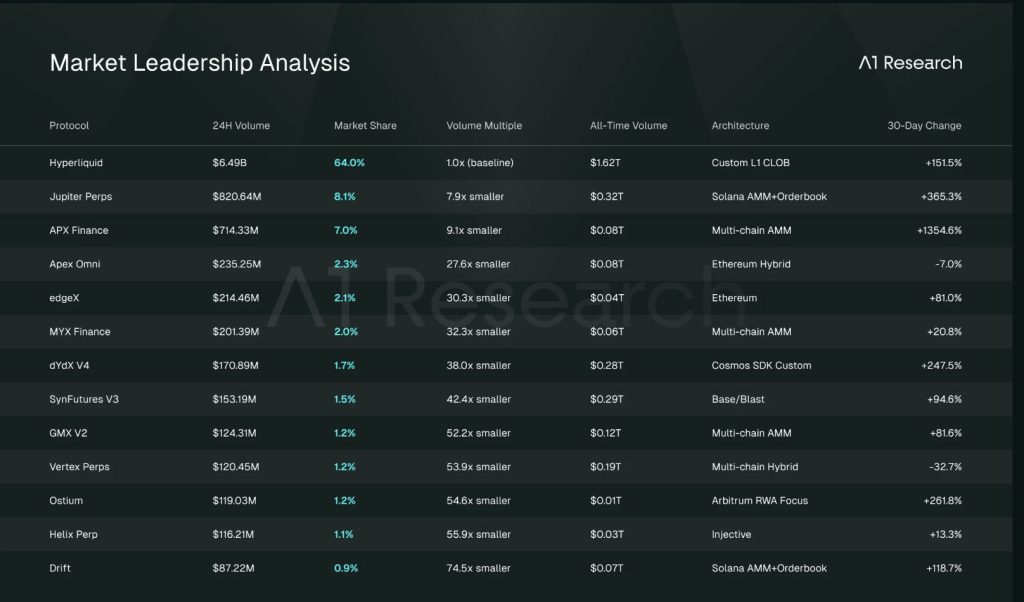Click APX Finance's +1354.6% change value

pyautogui.click(x=938, y=231)
